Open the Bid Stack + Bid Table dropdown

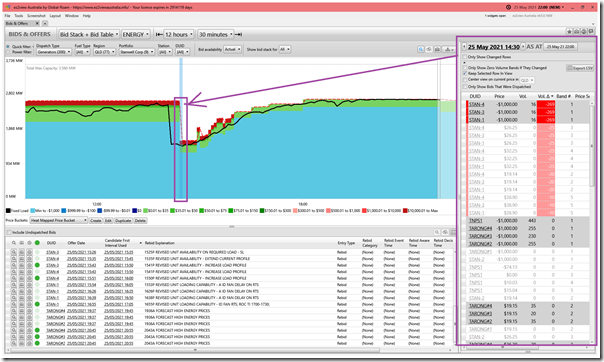[89, 34]
